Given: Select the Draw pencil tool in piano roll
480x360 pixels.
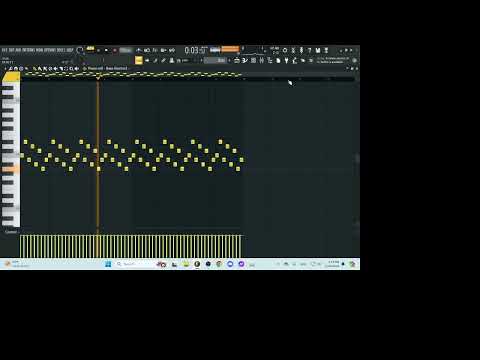Looking at the screenshot, I should (34, 68).
